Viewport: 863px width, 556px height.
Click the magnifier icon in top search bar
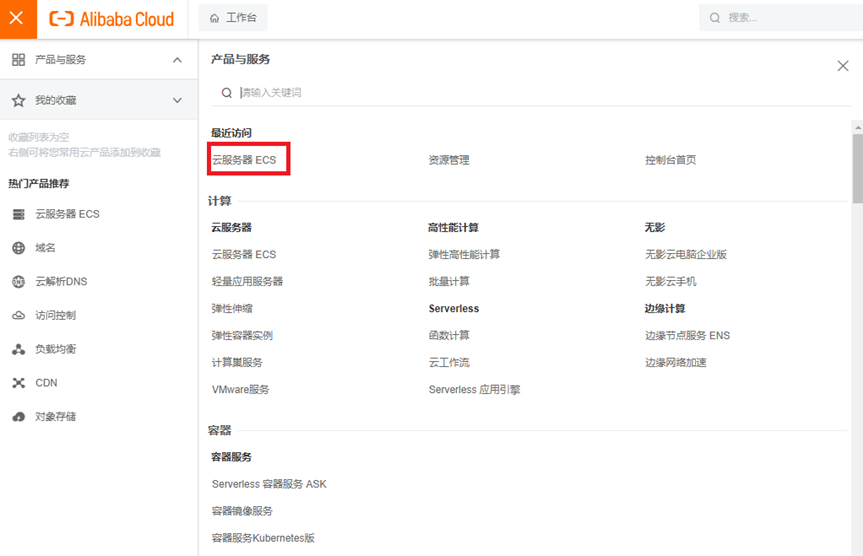pyautogui.click(x=714, y=18)
